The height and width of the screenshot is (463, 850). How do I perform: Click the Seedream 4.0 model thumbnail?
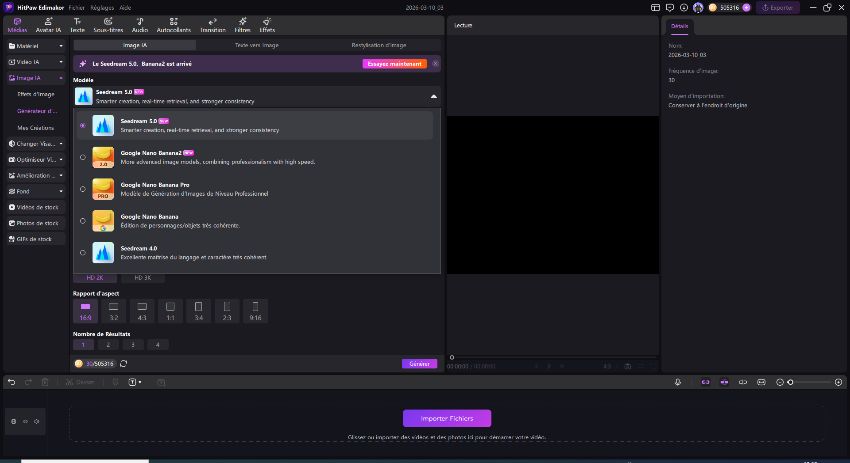(x=103, y=253)
